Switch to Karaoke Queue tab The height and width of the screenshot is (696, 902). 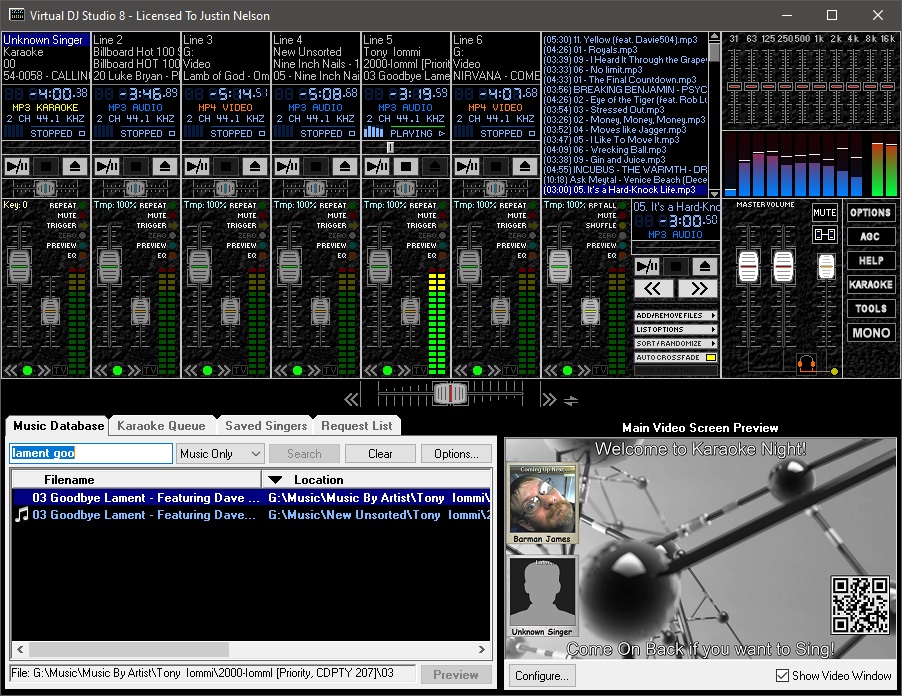tap(161, 426)
